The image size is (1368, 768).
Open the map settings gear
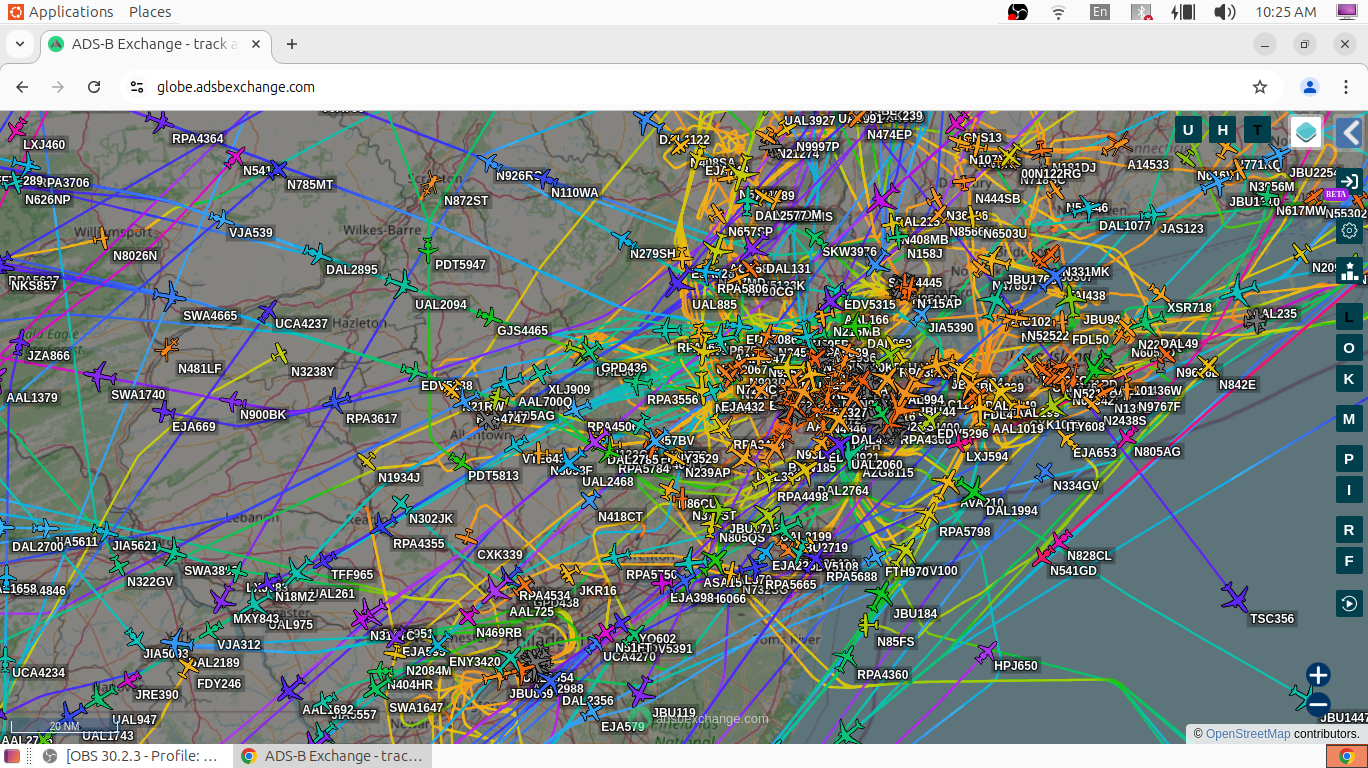pyautogui.click(x=1349, y=231)
